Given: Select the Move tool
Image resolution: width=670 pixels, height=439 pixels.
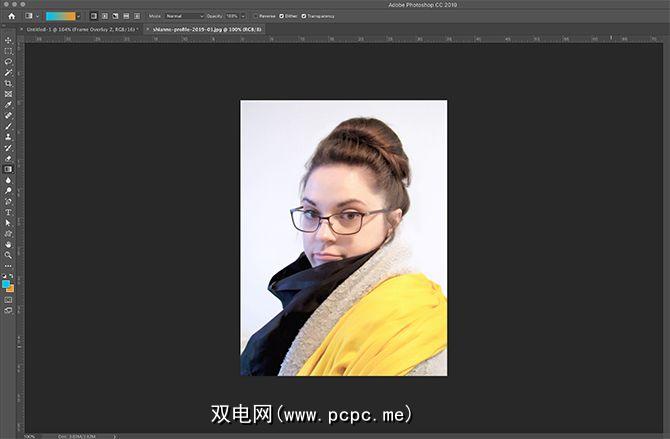Looking at the screenshot, I should [x=8, y=40].
